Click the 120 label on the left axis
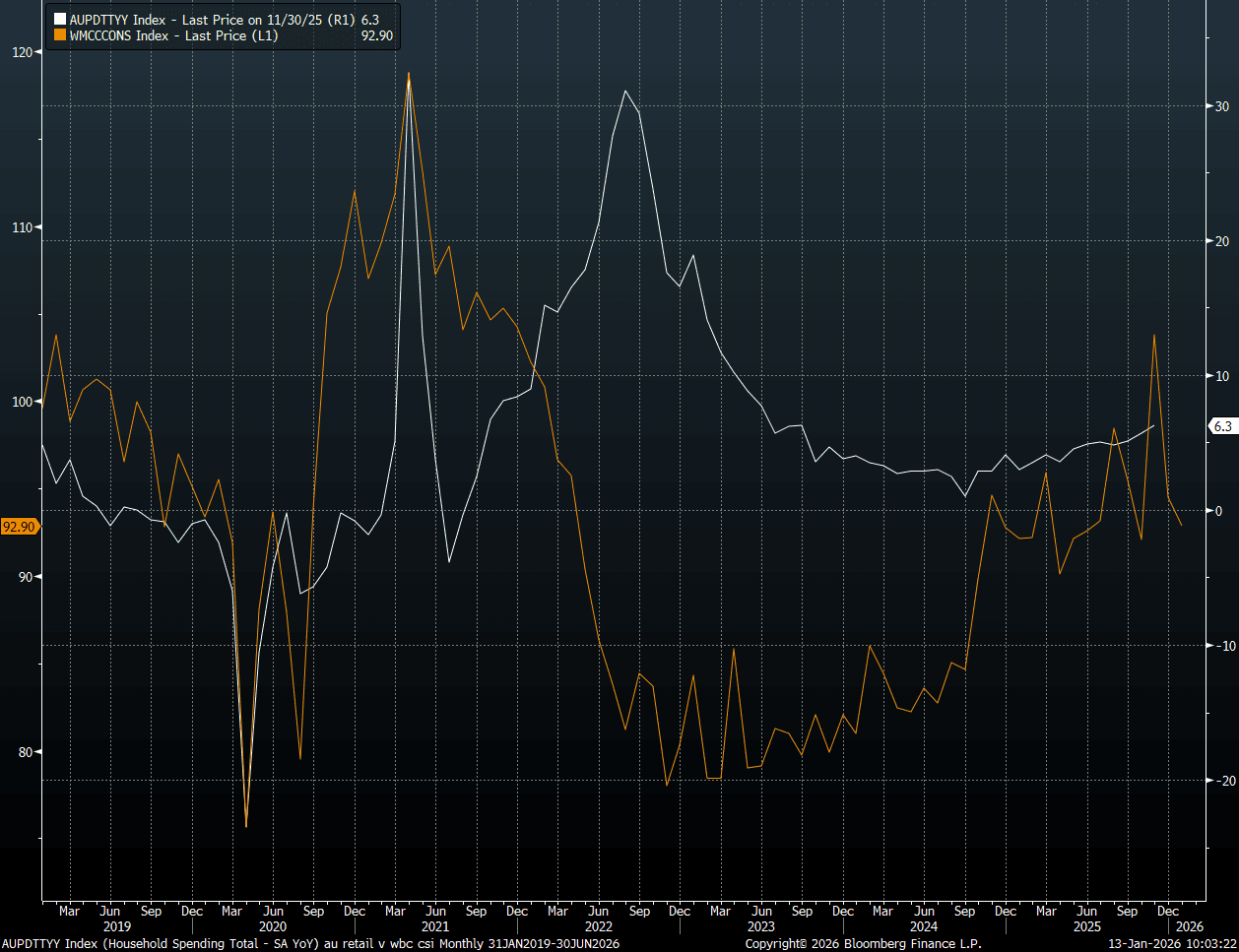This screenshot has height=952, width=1239. click(23, 52)
